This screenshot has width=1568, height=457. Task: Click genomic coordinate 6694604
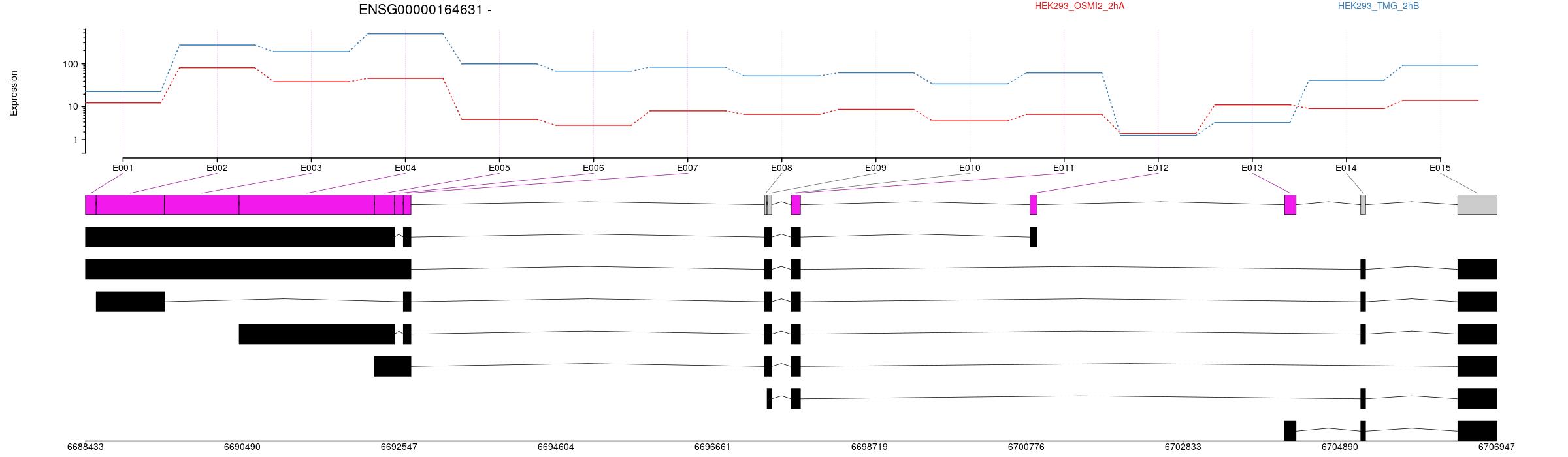click(556, 447)
